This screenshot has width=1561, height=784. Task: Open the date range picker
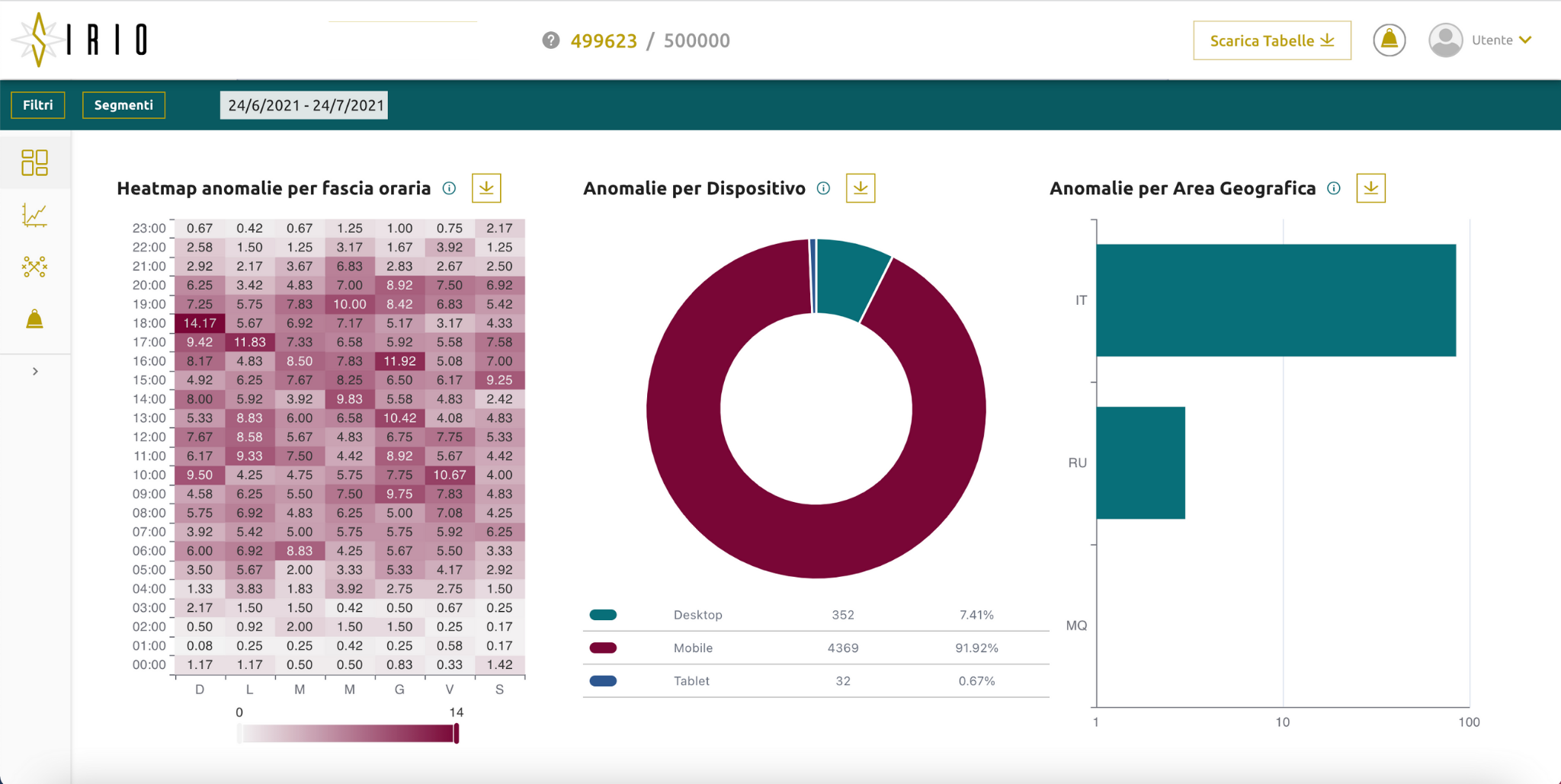point(304,105)
